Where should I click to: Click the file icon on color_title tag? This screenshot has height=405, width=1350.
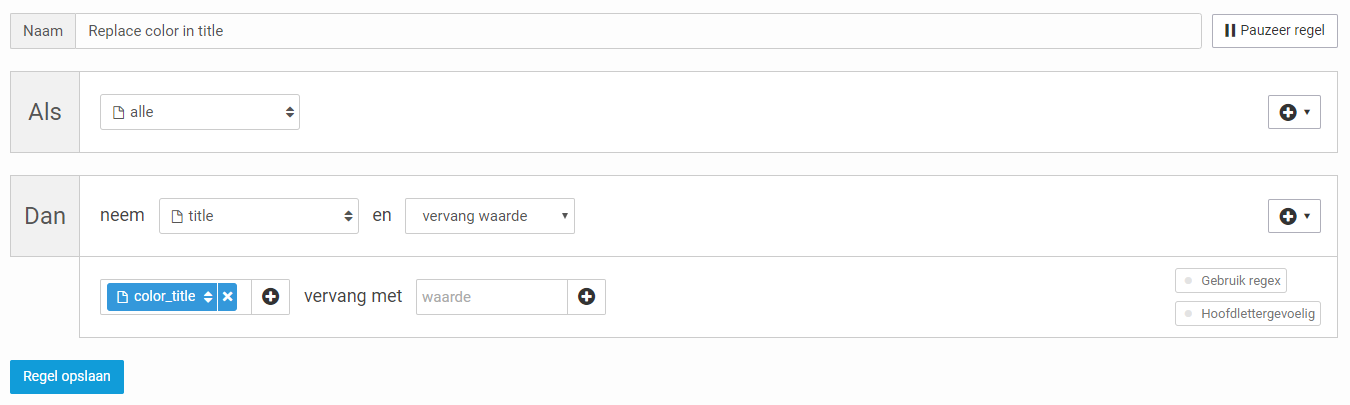(x=123, y=297)
